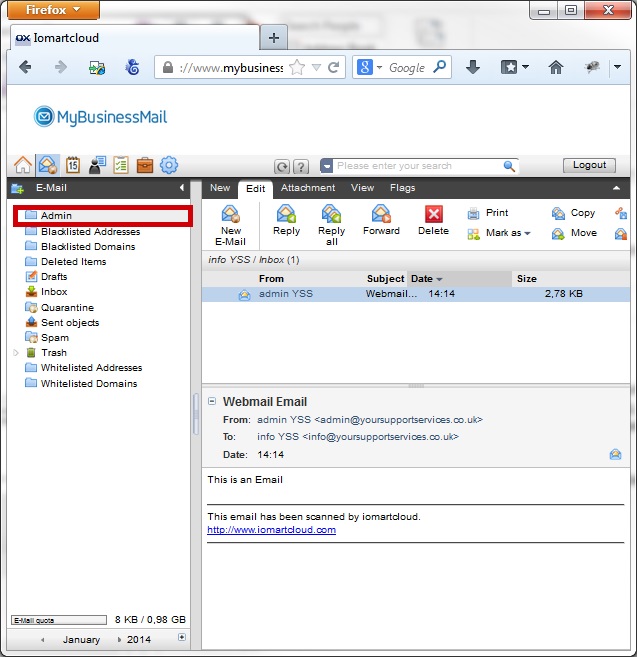The width and height of the screenshot is (637, 657).
Task: Open the Contacts module icon
Action: coord(97,165)
